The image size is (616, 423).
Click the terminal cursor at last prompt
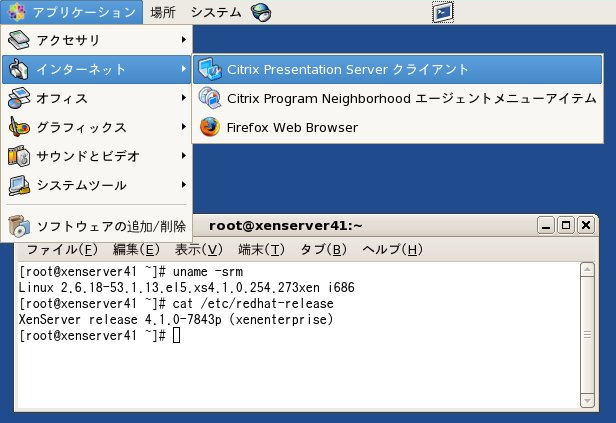pyautogui.click(x=176, y=335)
